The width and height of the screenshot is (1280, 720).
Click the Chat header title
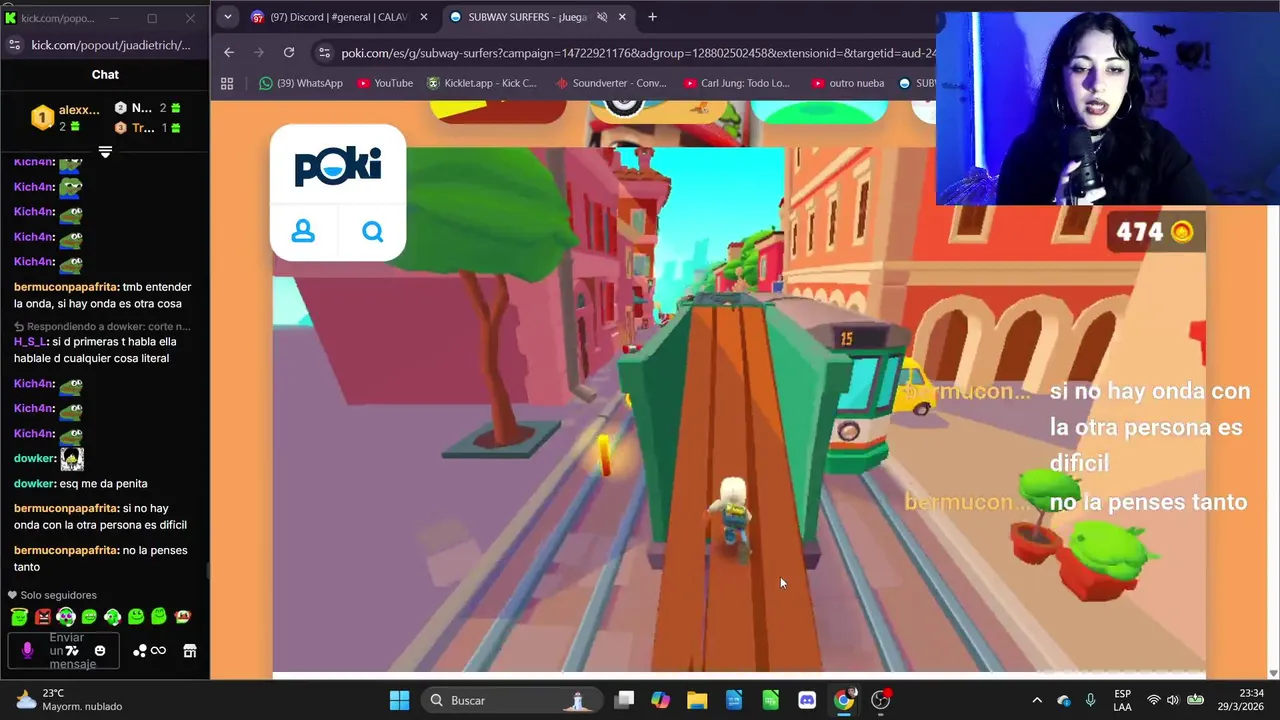click(x=105, y=74)
